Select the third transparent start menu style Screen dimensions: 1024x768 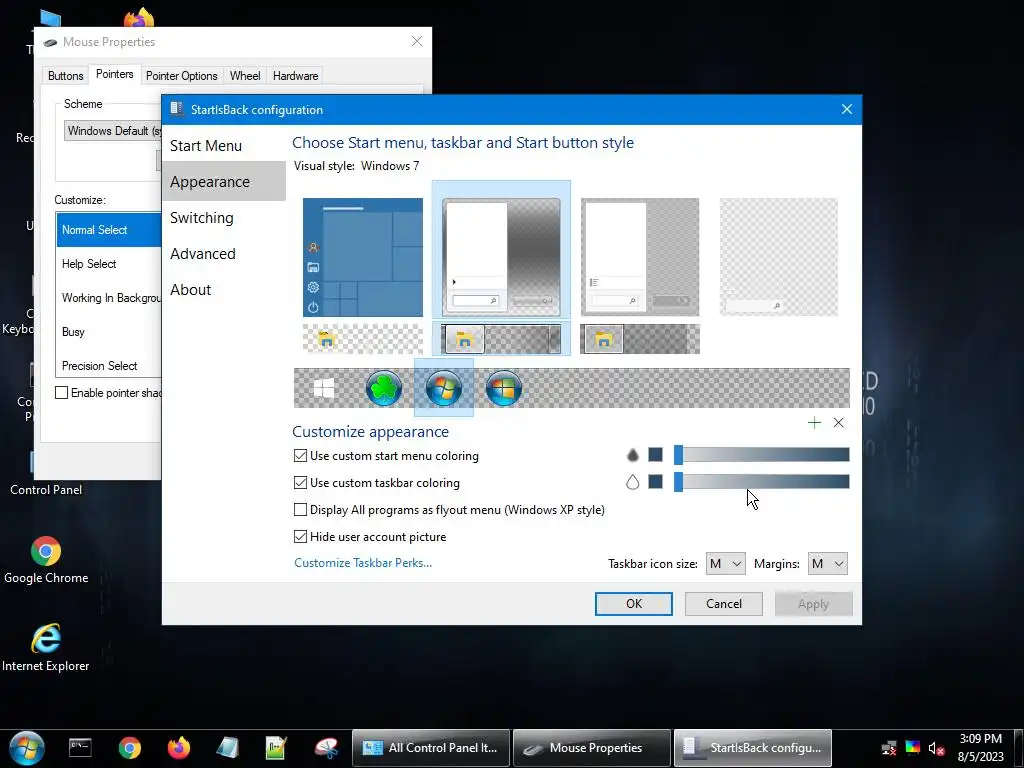click(640, 257)
